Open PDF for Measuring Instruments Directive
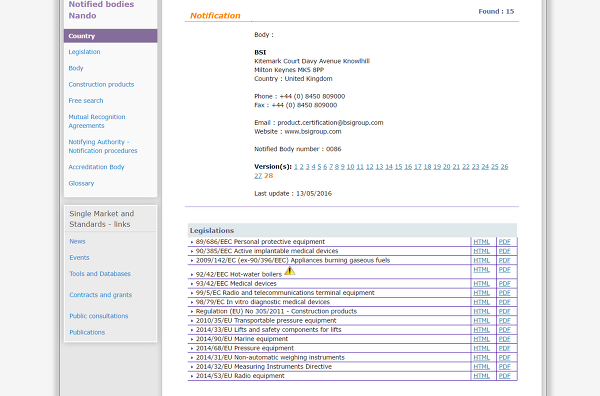The width and height of the screenshot is (600, 396). pos(505,367)
